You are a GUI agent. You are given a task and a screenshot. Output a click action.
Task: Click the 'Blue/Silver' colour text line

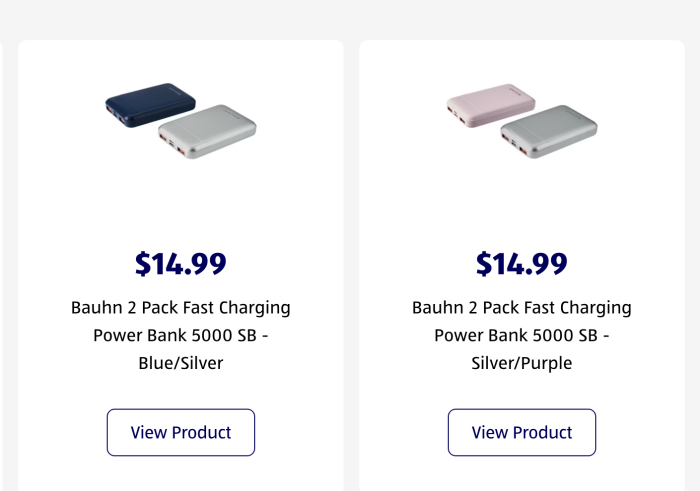pyautogui.click(x=181, y=363)
